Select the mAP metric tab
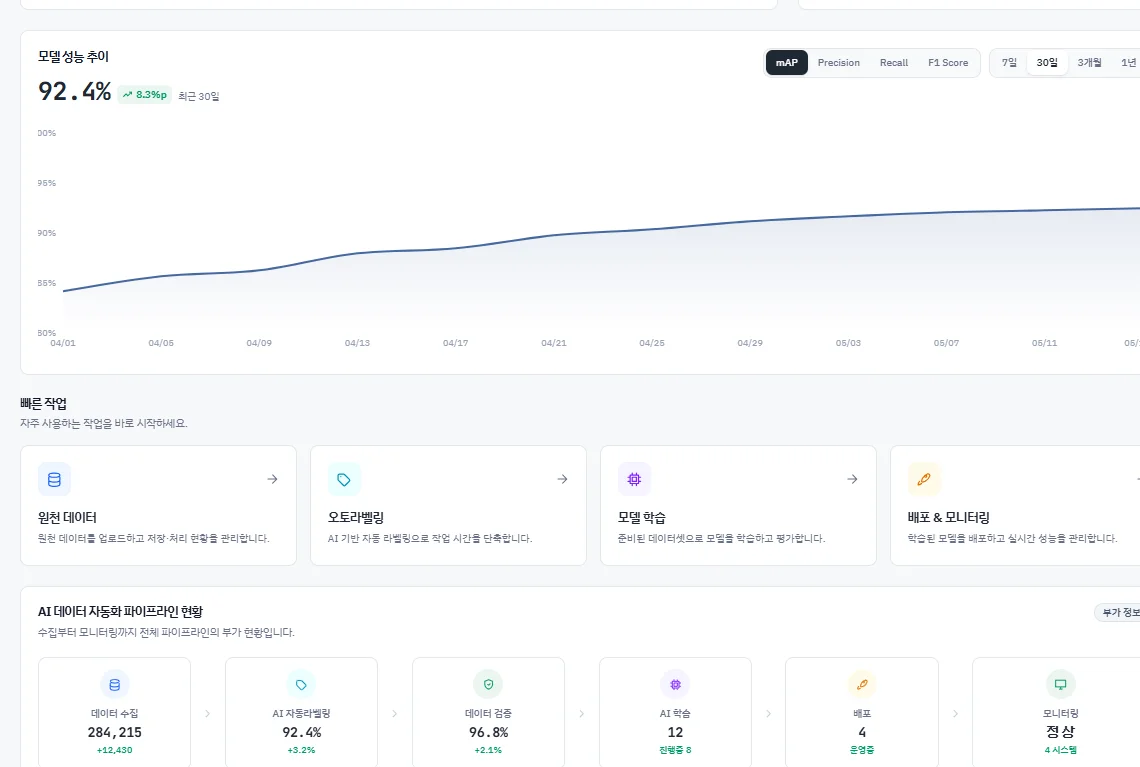 [x=787, y=63]
